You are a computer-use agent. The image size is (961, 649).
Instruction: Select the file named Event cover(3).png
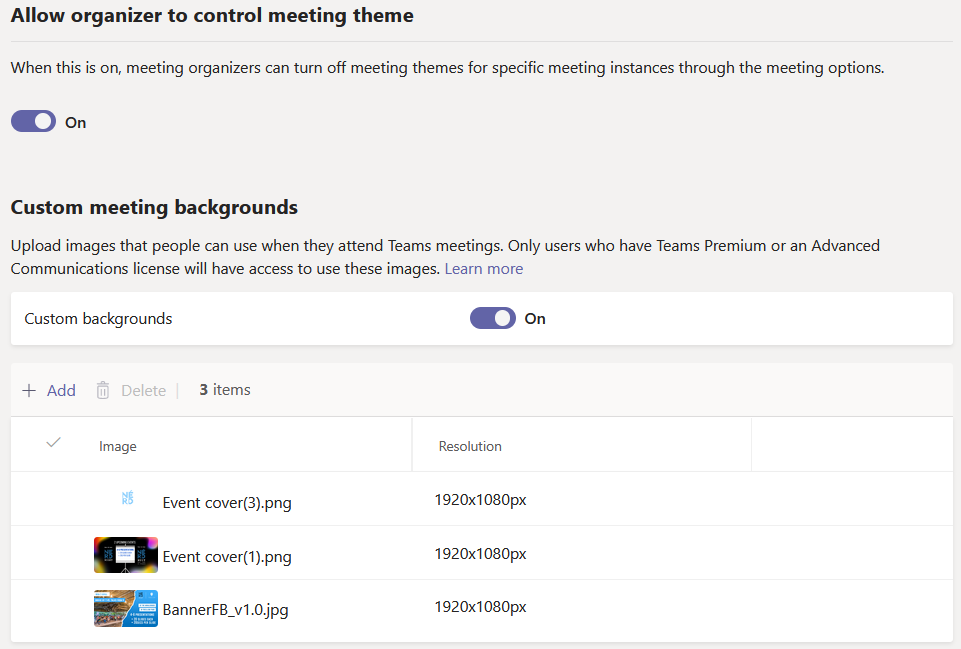pos(227,502)
